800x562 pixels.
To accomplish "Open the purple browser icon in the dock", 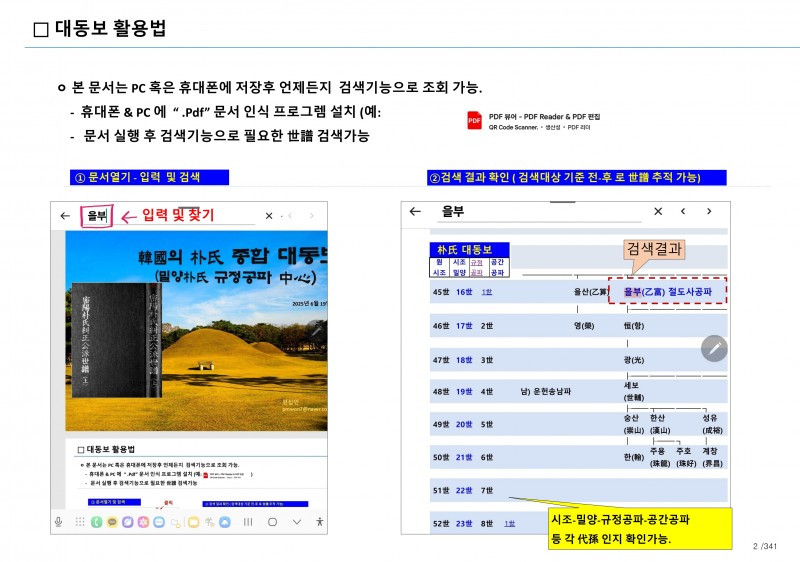I will [128, 522].
